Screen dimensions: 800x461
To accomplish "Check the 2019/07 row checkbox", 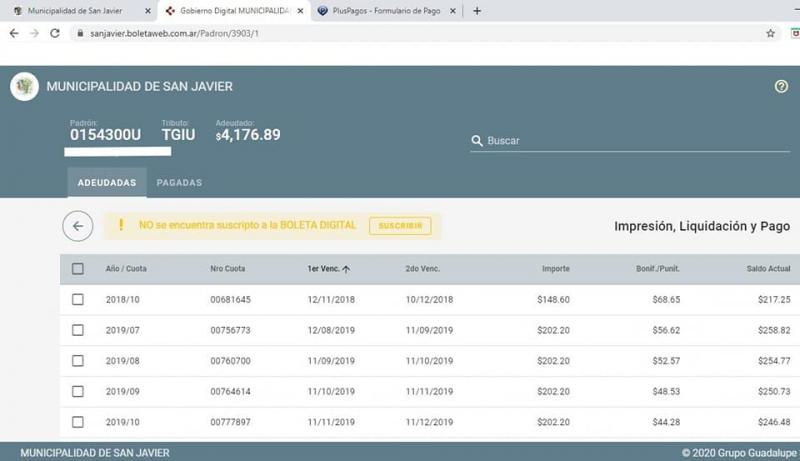I will pos(78,330).
